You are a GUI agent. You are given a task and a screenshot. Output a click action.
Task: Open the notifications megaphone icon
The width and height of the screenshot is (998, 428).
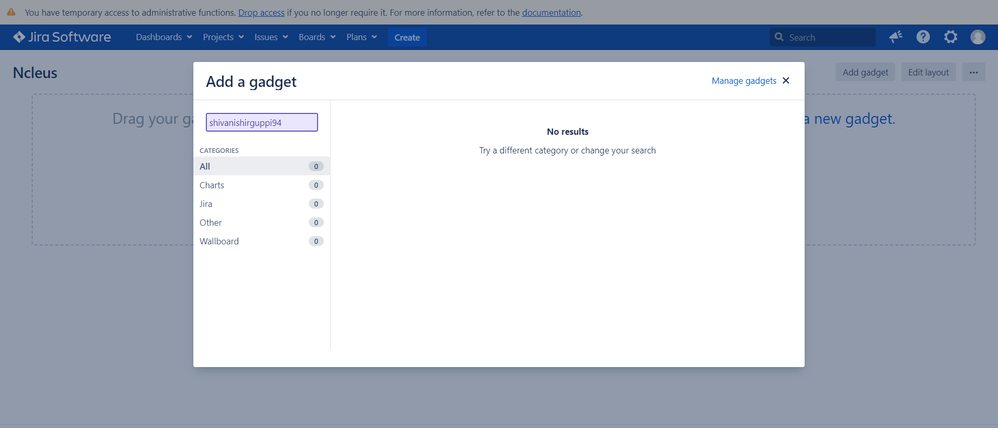(896, 37)
